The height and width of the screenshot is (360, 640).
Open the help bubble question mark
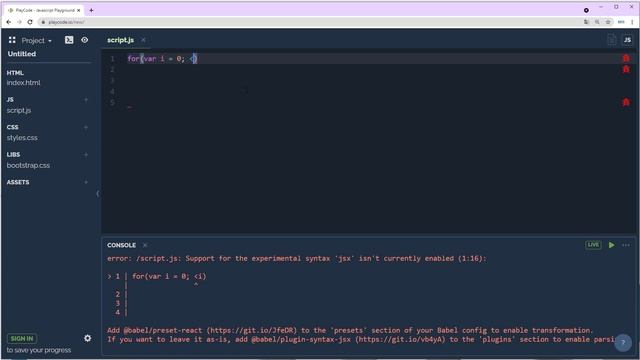click(x=623, y=343)
